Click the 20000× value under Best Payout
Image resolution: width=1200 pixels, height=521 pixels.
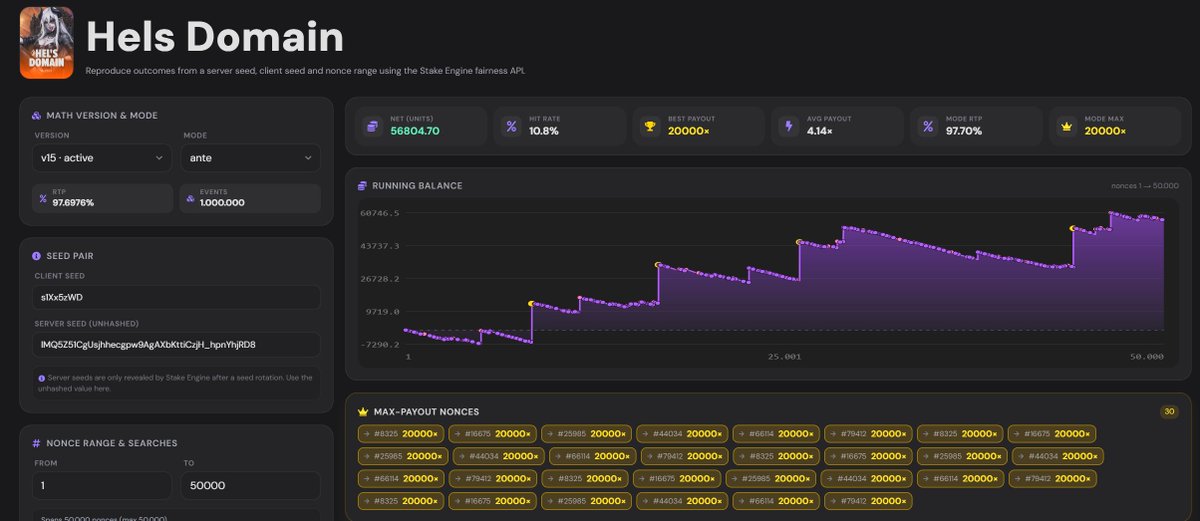[691, 131]
